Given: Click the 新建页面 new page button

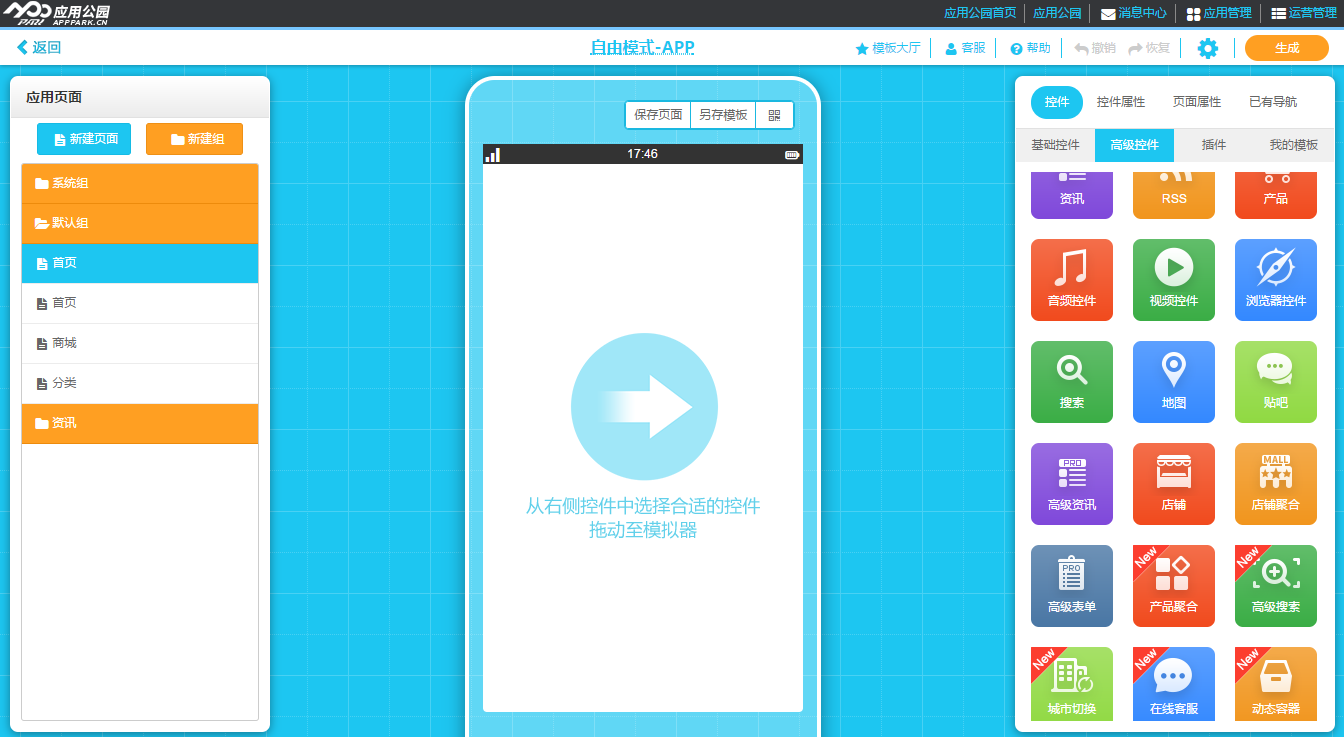Looking at the screenshot, I should tap(84, 139).
